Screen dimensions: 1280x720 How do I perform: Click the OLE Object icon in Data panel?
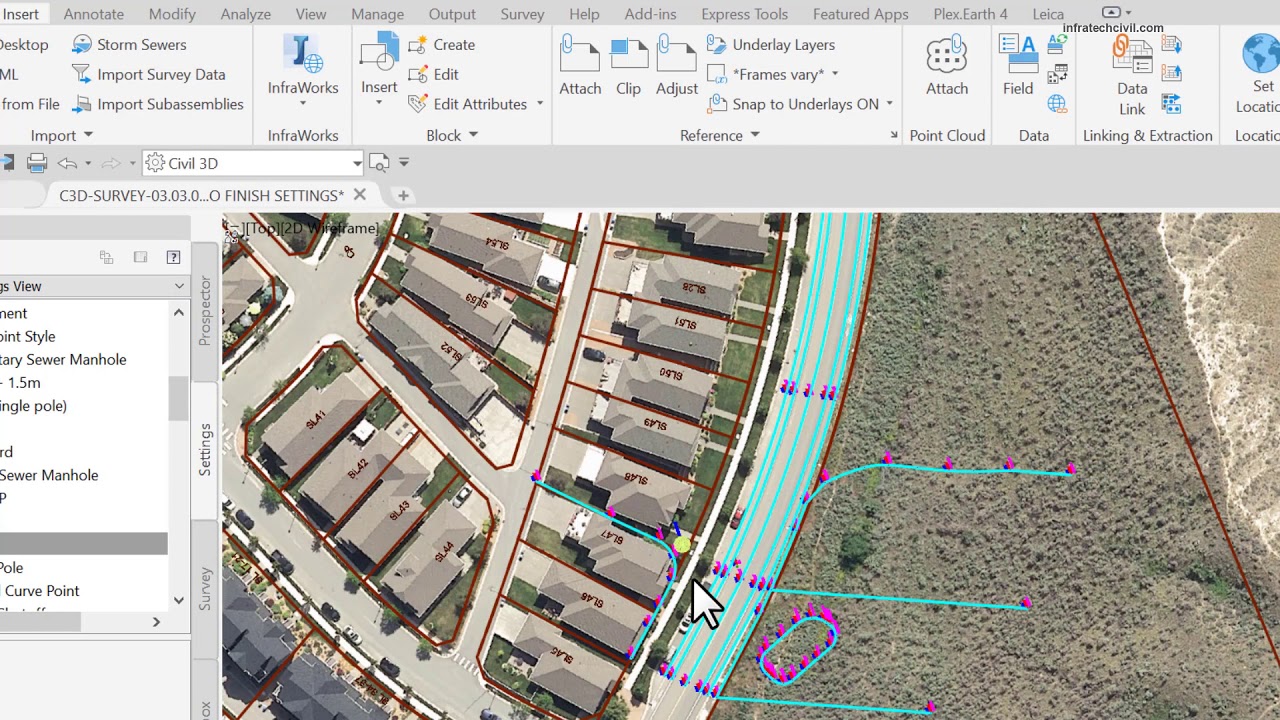pos(1057,74)
